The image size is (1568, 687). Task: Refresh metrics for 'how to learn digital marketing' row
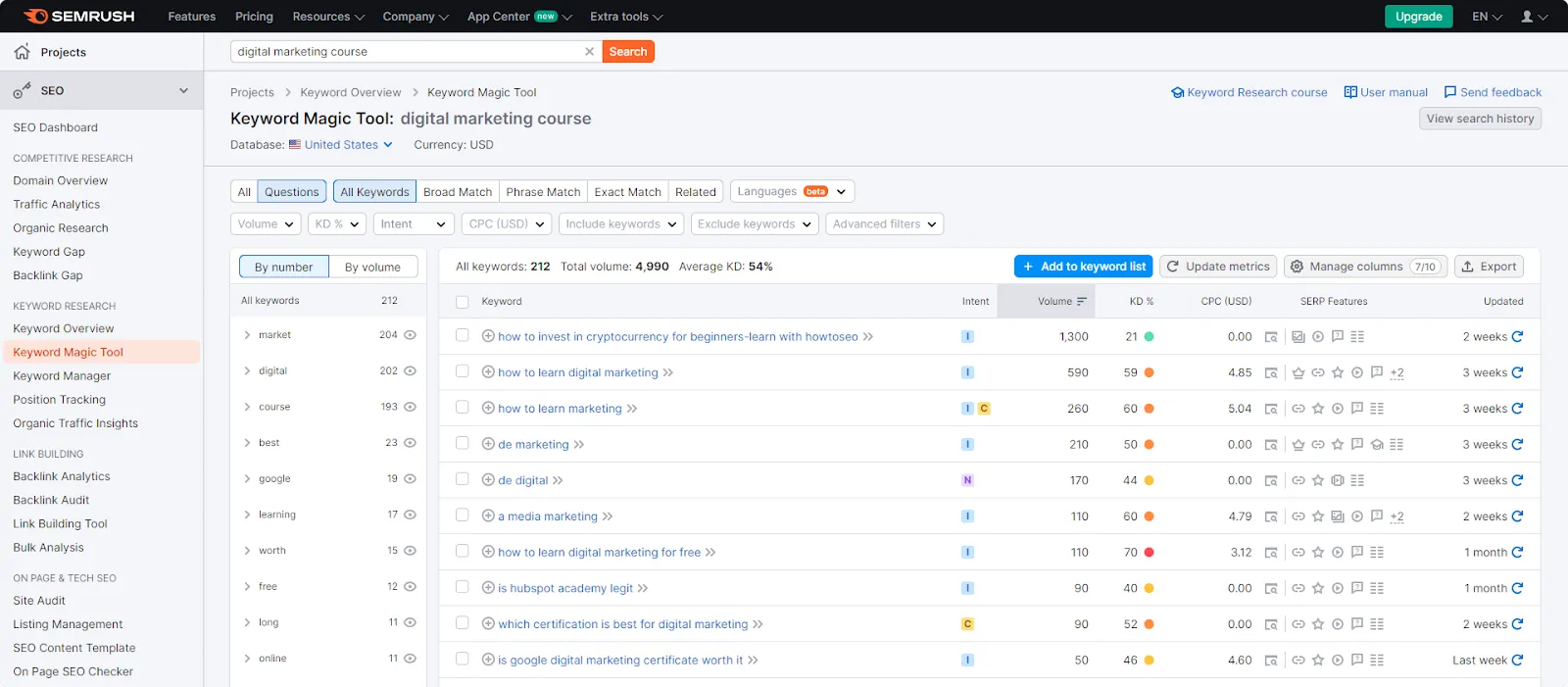(1517, 372)
